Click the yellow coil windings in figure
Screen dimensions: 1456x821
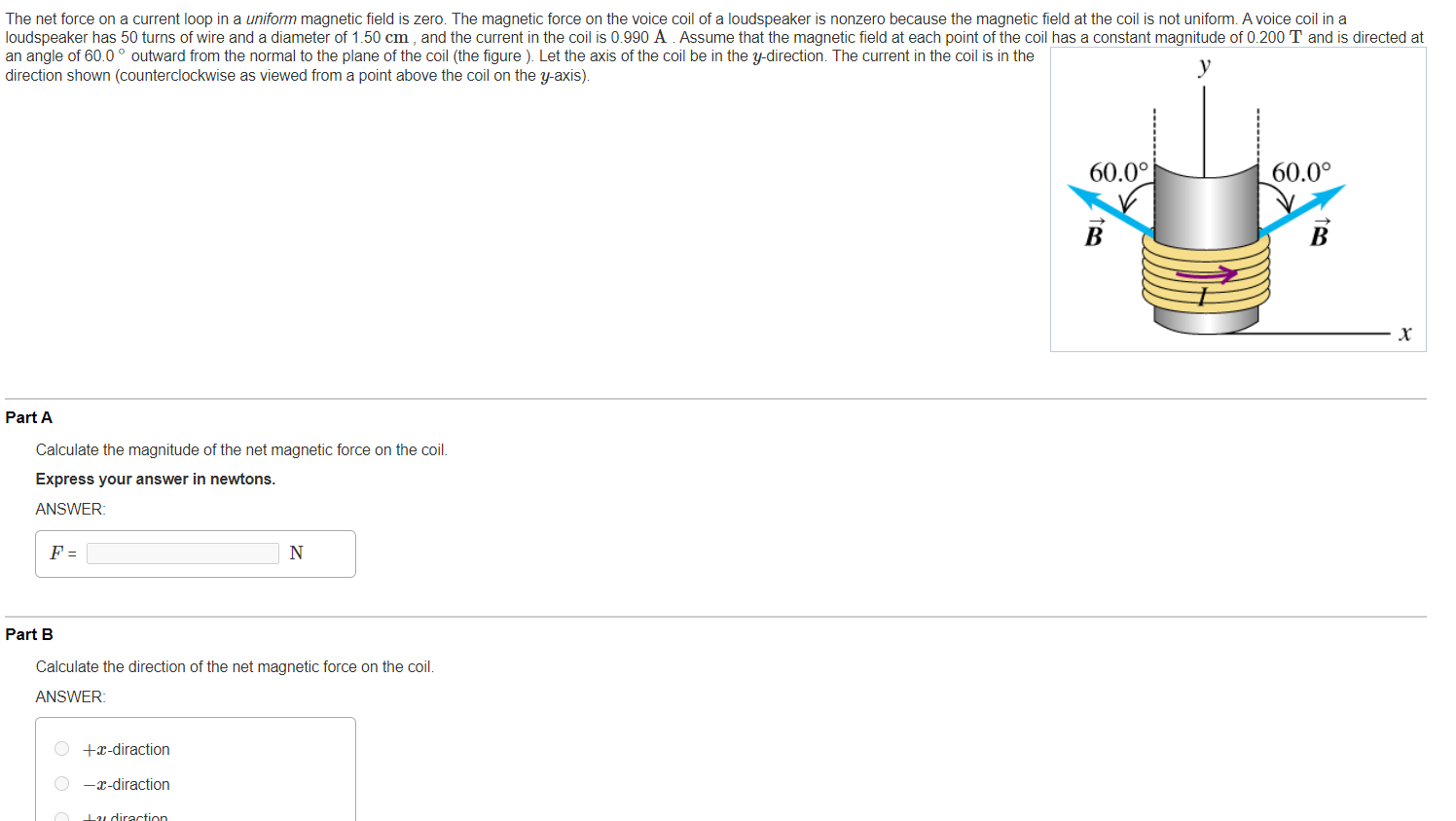(x=1206, y=274)
